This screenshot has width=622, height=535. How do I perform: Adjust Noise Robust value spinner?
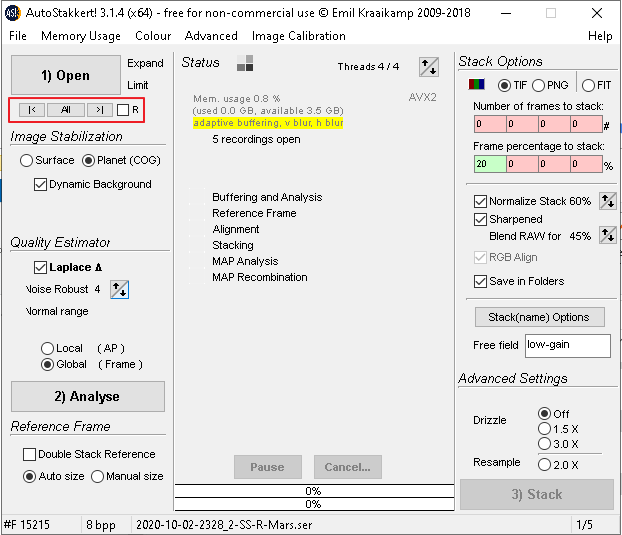pos(119,290)
